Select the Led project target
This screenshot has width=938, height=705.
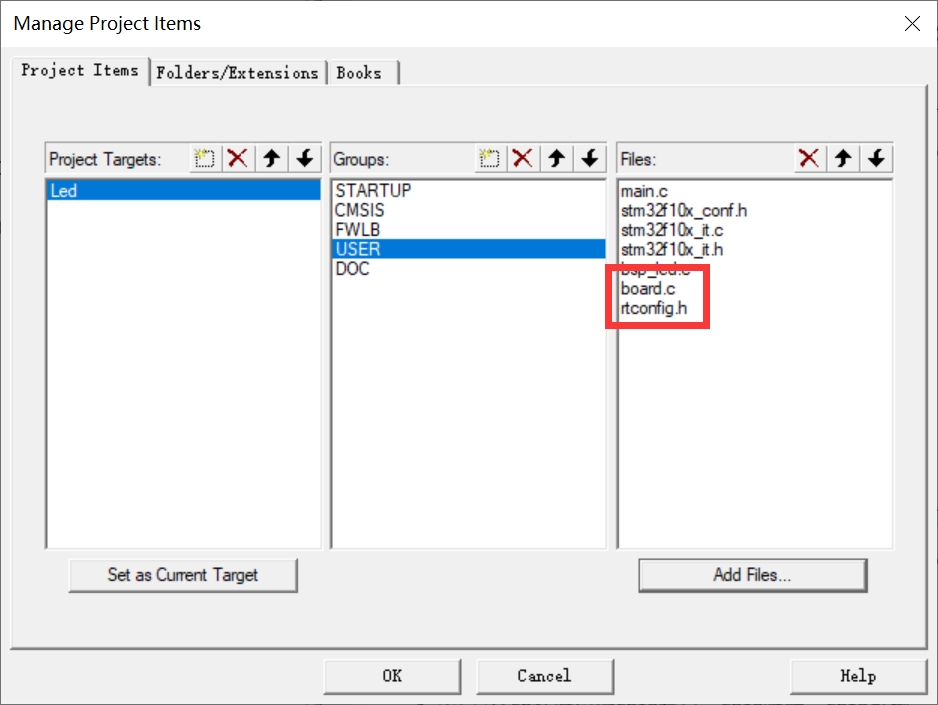183,191
